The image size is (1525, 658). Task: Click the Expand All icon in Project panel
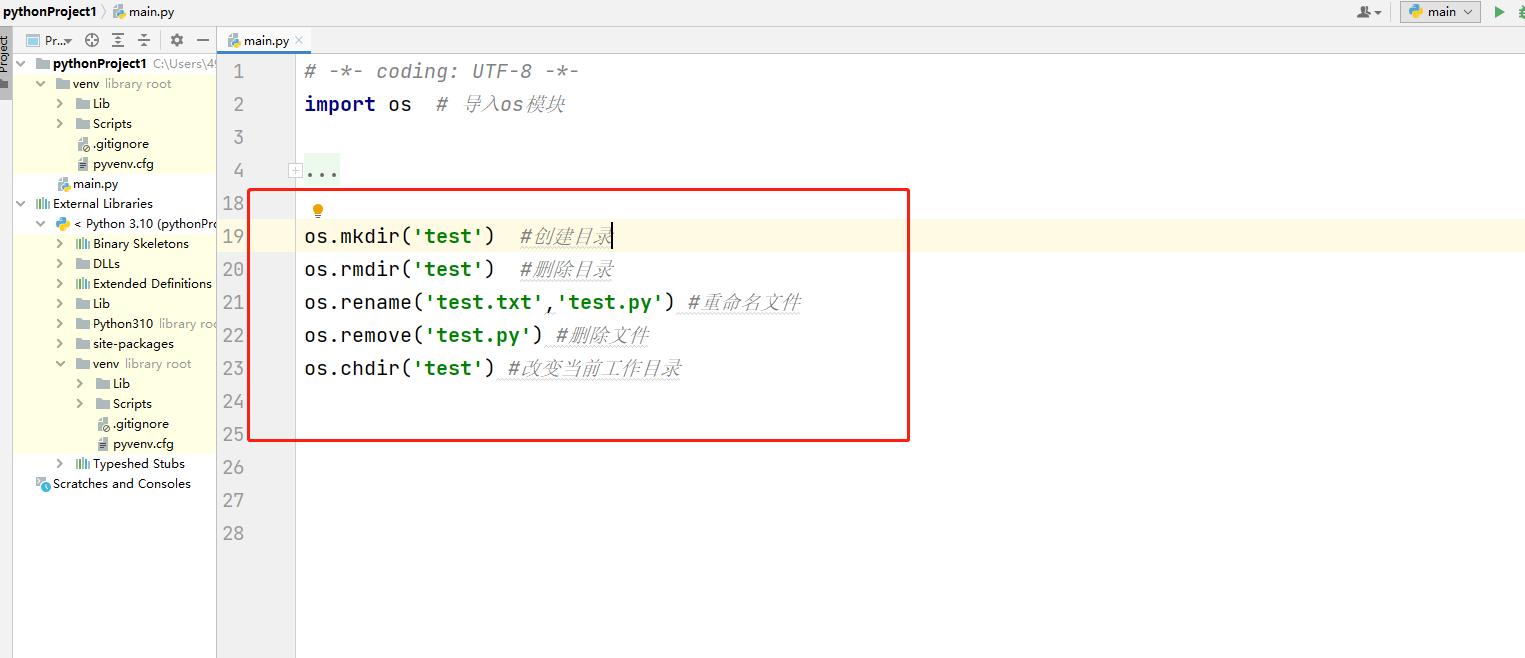tap(118, 40)
